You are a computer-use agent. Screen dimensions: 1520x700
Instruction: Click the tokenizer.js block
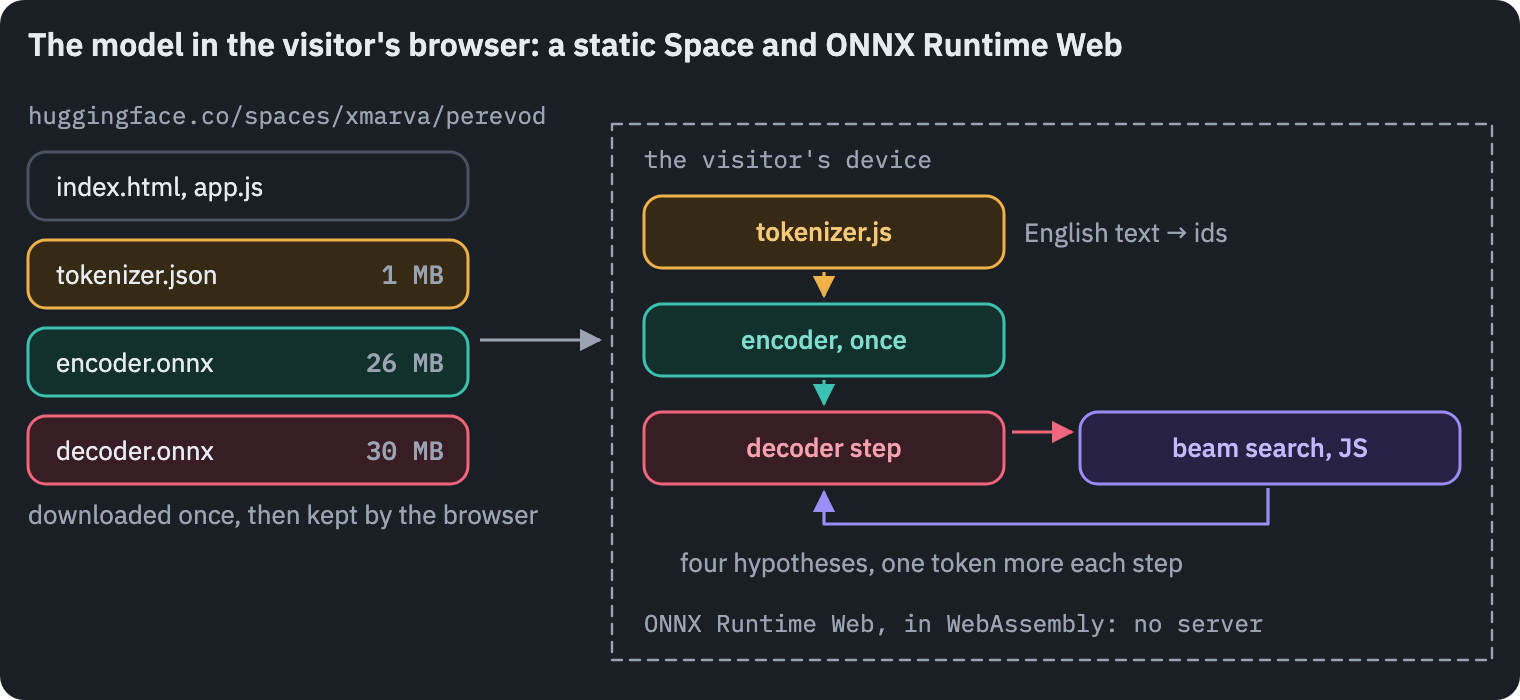823,232
